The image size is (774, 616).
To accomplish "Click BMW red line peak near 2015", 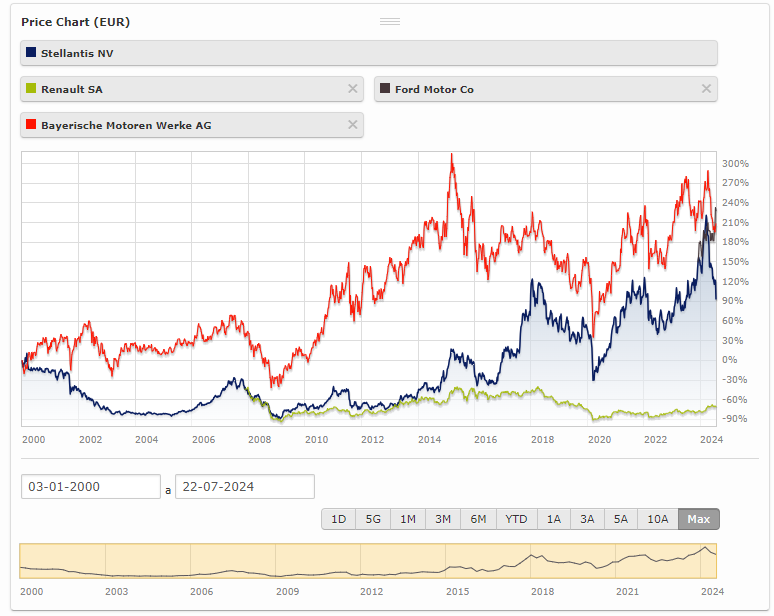I will 452,155.
